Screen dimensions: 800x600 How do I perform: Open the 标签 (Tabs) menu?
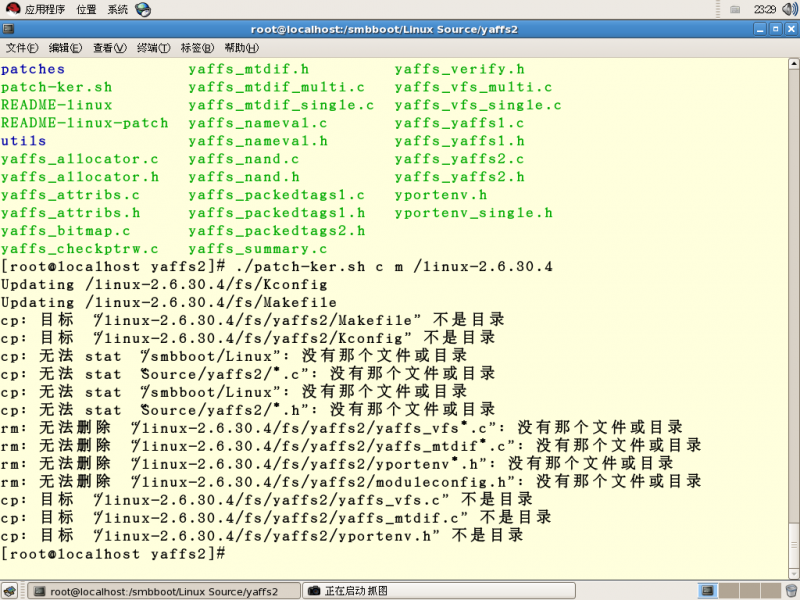pos(197,47)
